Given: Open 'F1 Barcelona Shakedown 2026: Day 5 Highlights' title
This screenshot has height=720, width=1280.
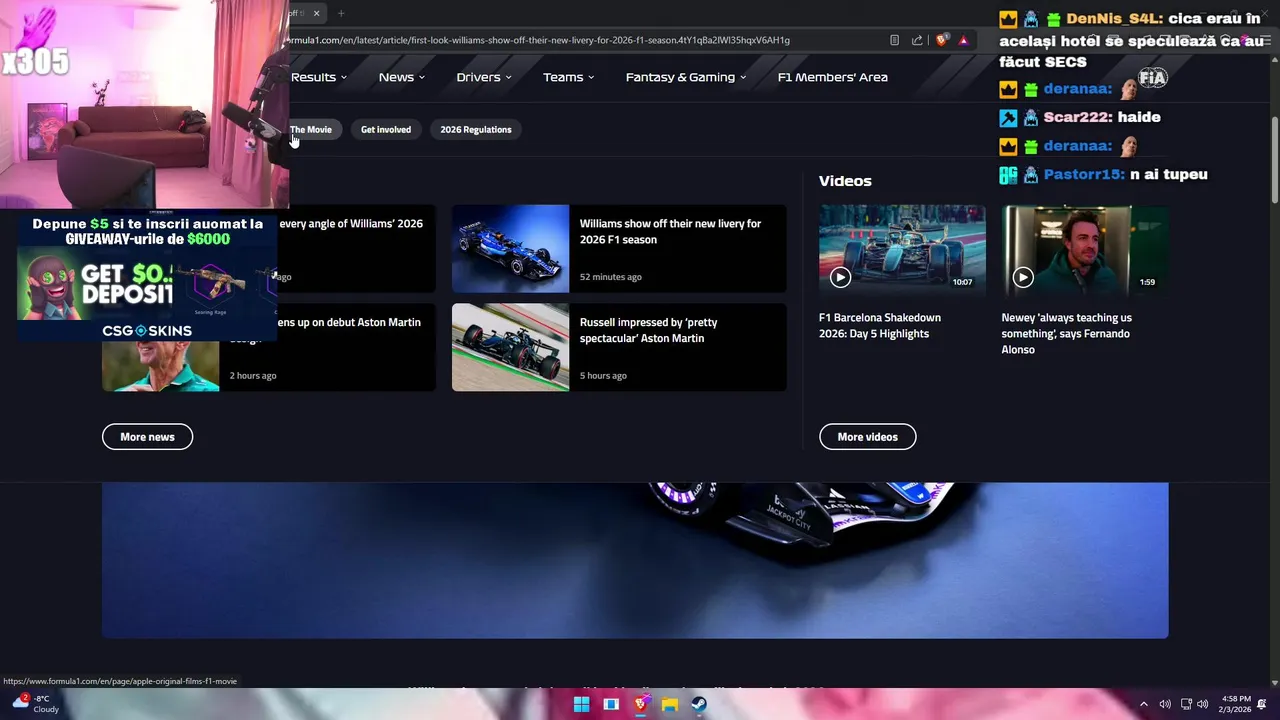Looking at the screenshot, I should (x=880, y=326).
